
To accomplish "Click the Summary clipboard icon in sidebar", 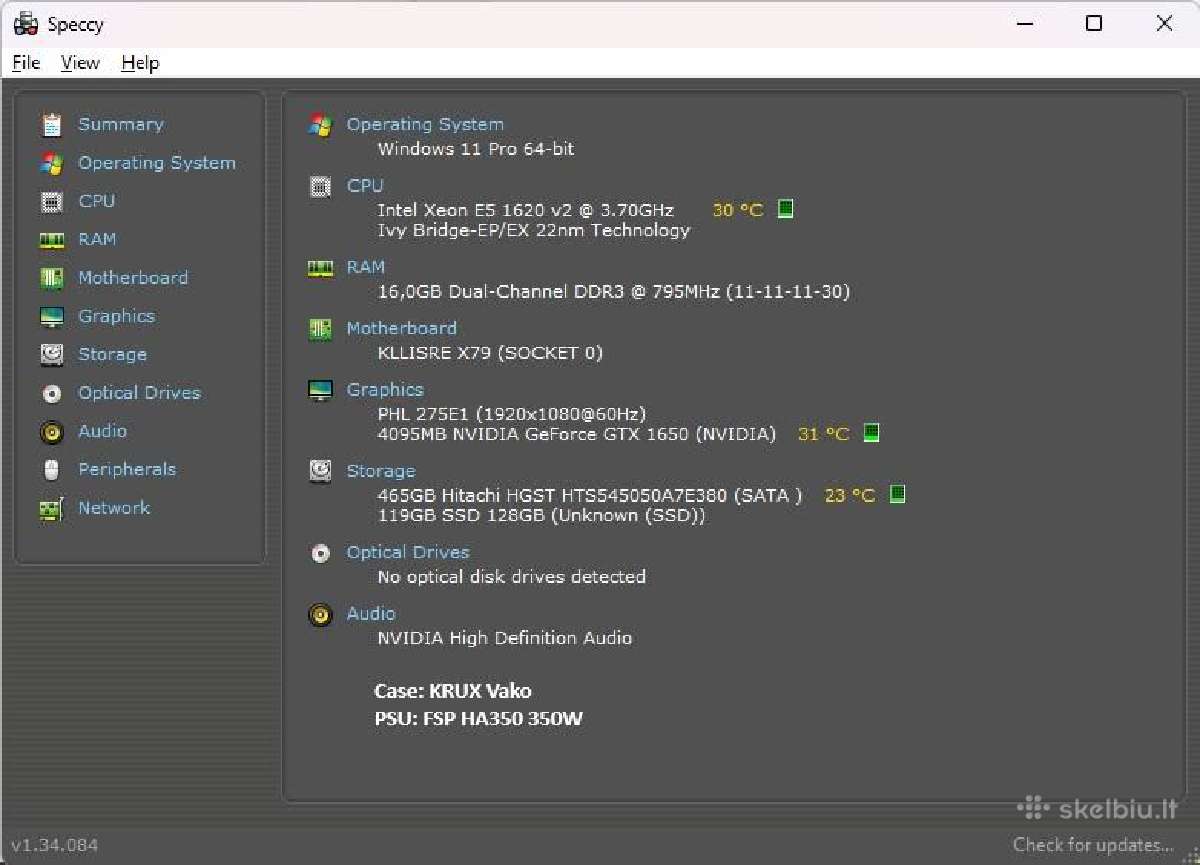I will [x=52, y=125].
